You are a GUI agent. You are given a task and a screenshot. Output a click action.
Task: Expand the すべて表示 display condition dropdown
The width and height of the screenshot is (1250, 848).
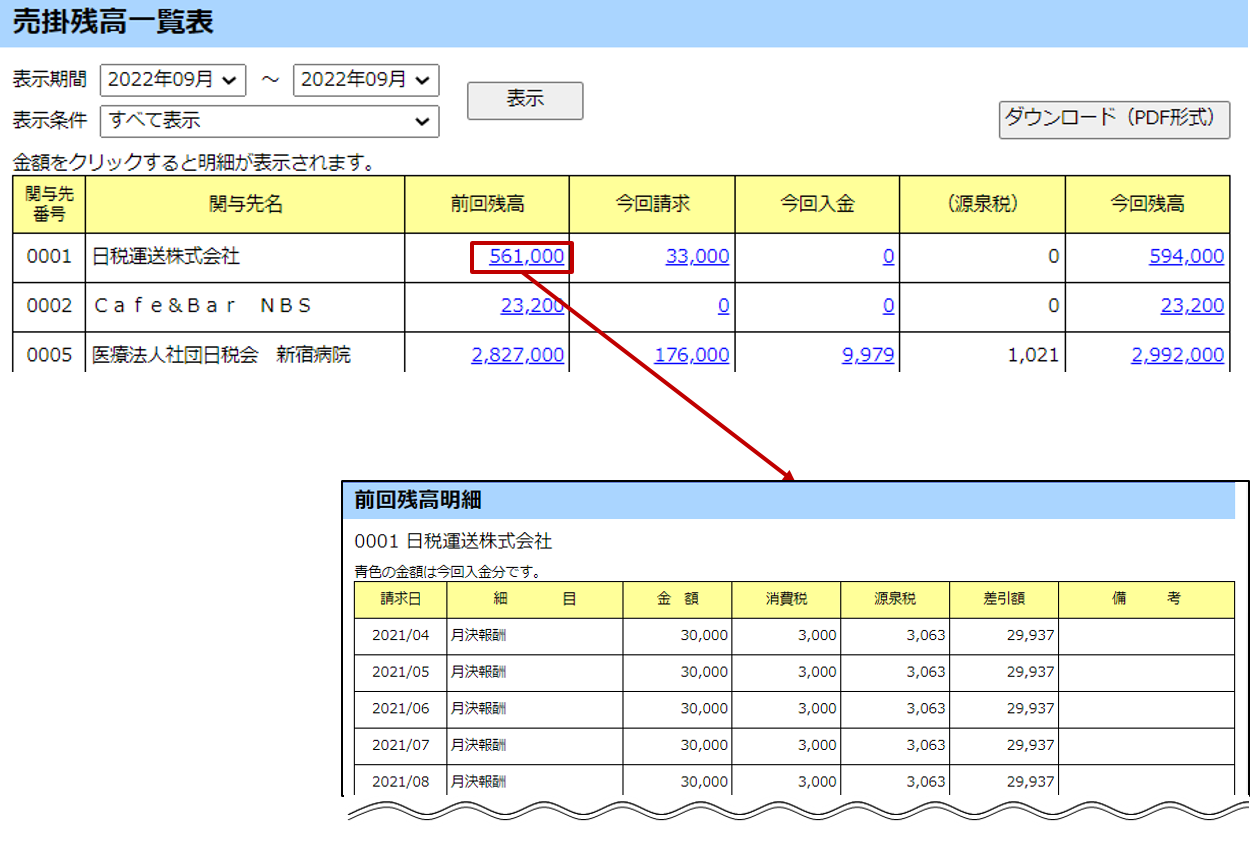coord(269,121)
